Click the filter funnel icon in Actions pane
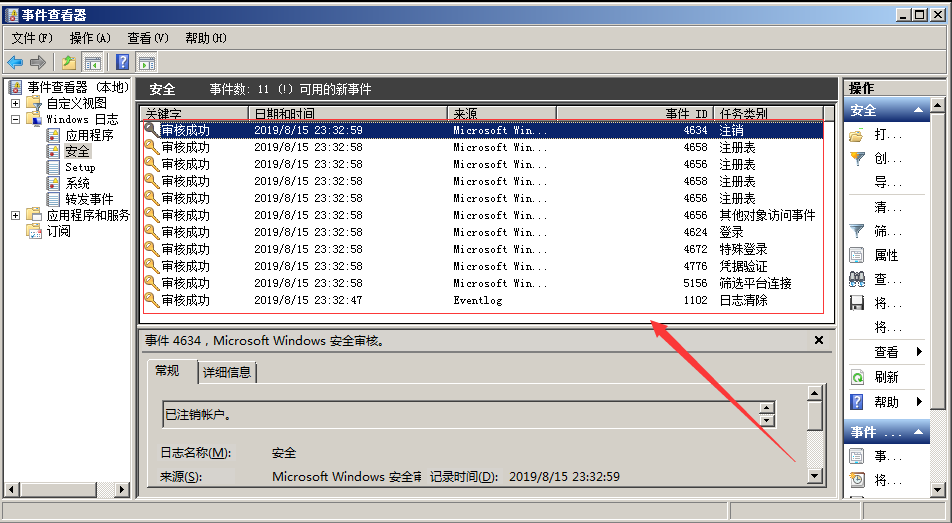 tap(857, 158)
